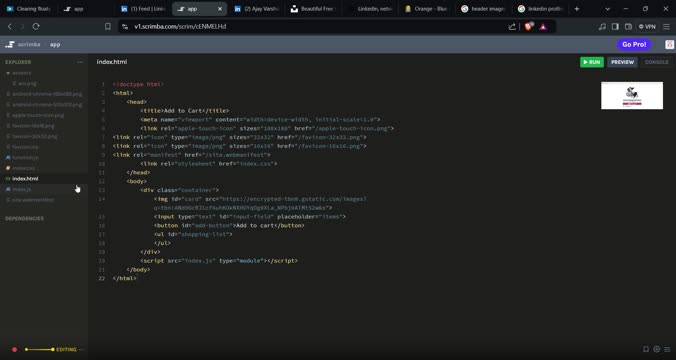Image resolution: width=676 pixels, height=360 pixels.
Task: Close the active 'app' browser tab
Action: [220, 9]
